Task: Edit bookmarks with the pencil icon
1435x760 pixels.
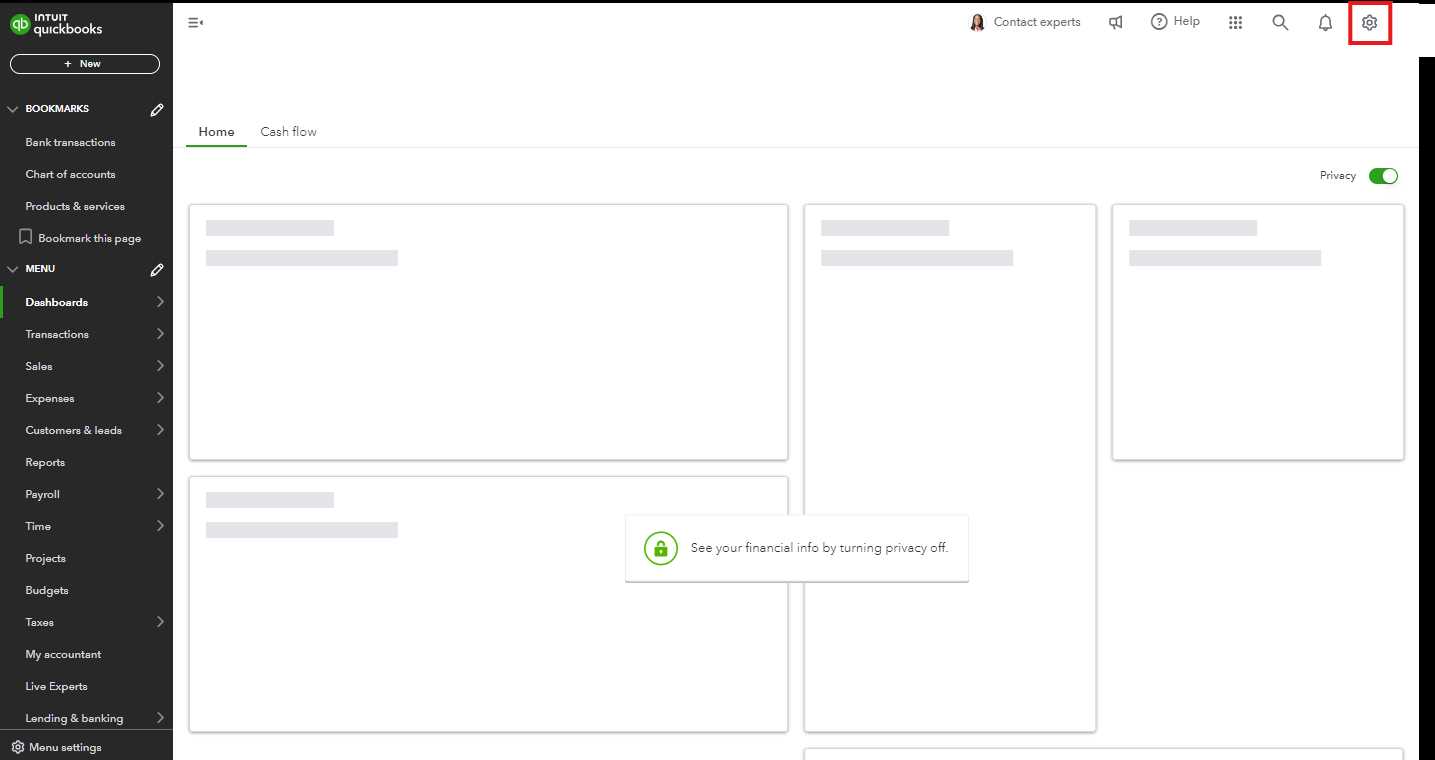Action: (157, 110)
